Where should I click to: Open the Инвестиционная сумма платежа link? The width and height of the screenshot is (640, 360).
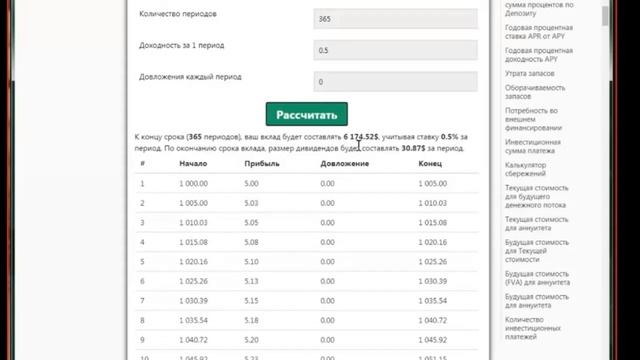533,146
